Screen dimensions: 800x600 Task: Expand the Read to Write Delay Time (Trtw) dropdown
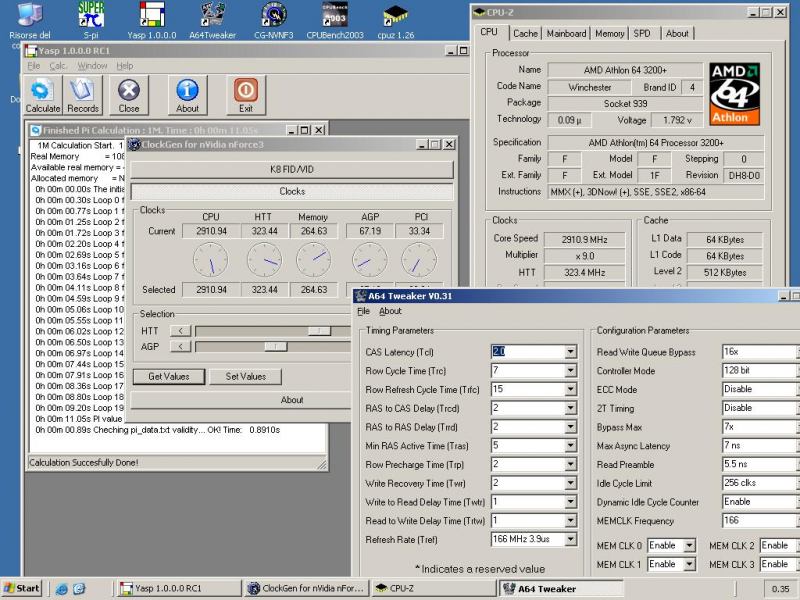pyautogui.click(x=571, y=520)
